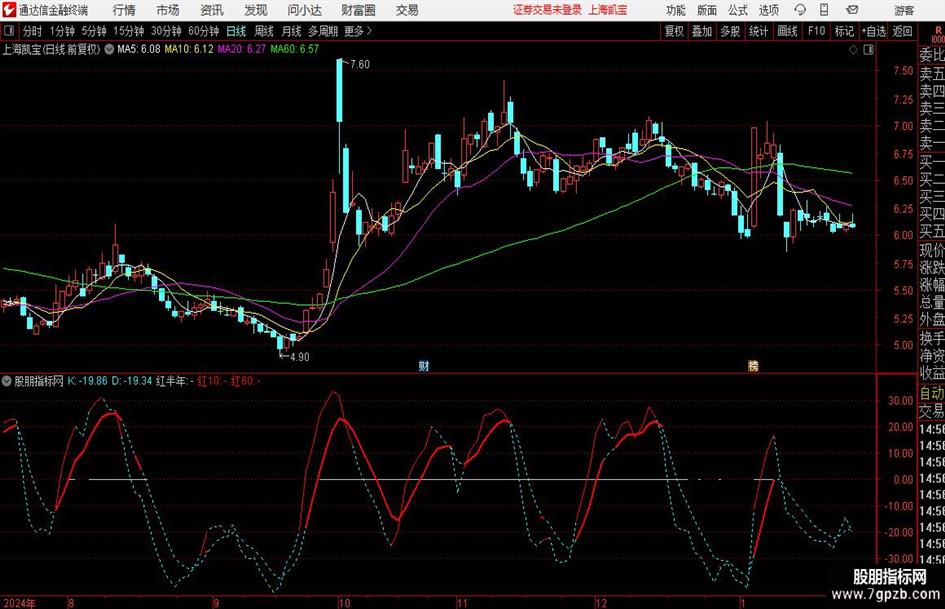The image size is (945, 609).
Task: Click the 统计 statistics button
Action: (758, 31)
